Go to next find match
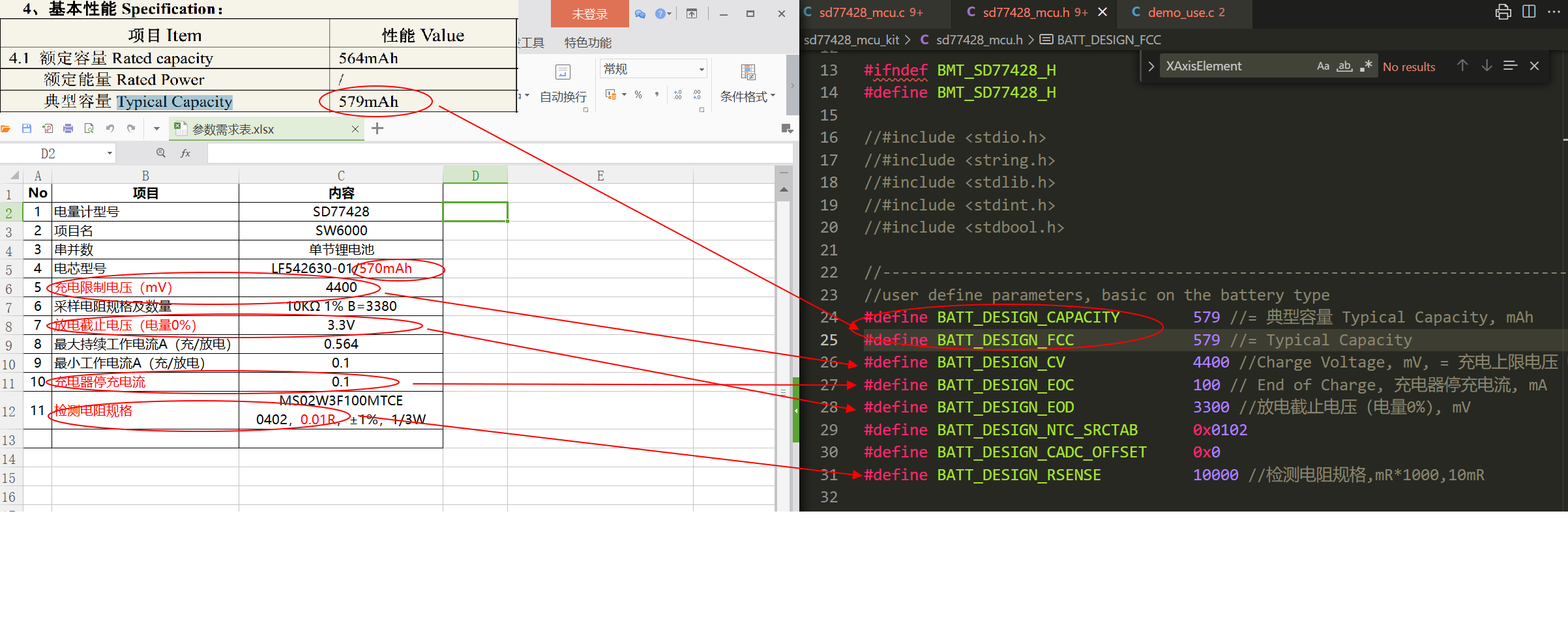The height and width of the screenshot is (621, 1568). 1487,66
